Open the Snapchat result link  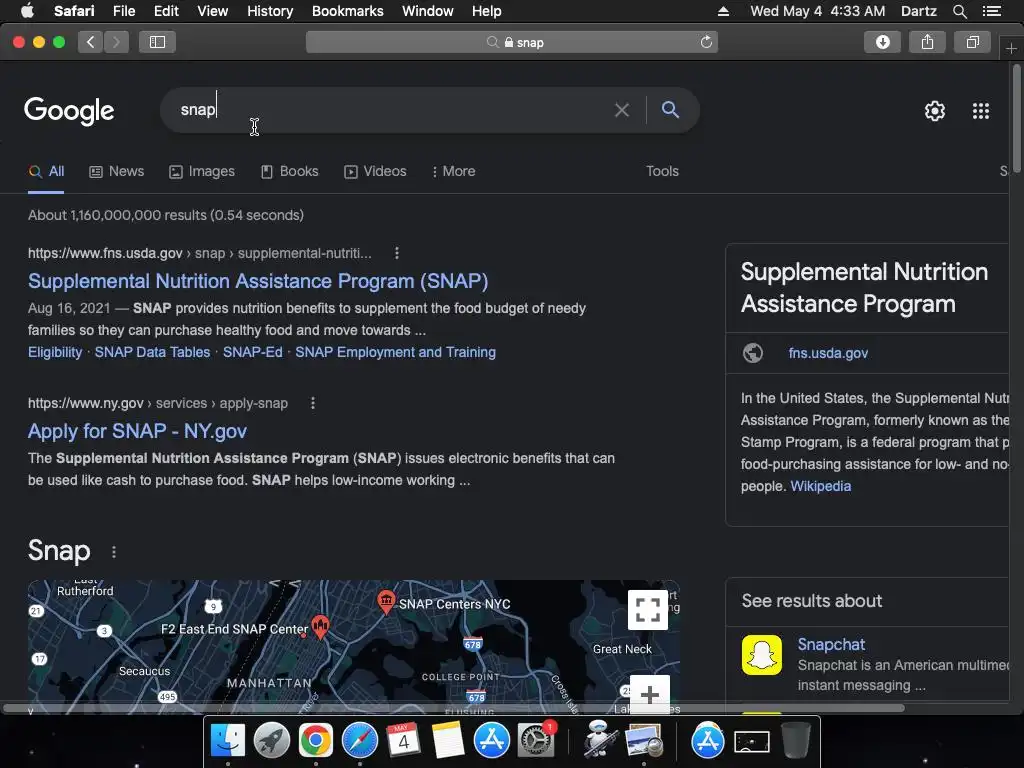click(831, 645)
